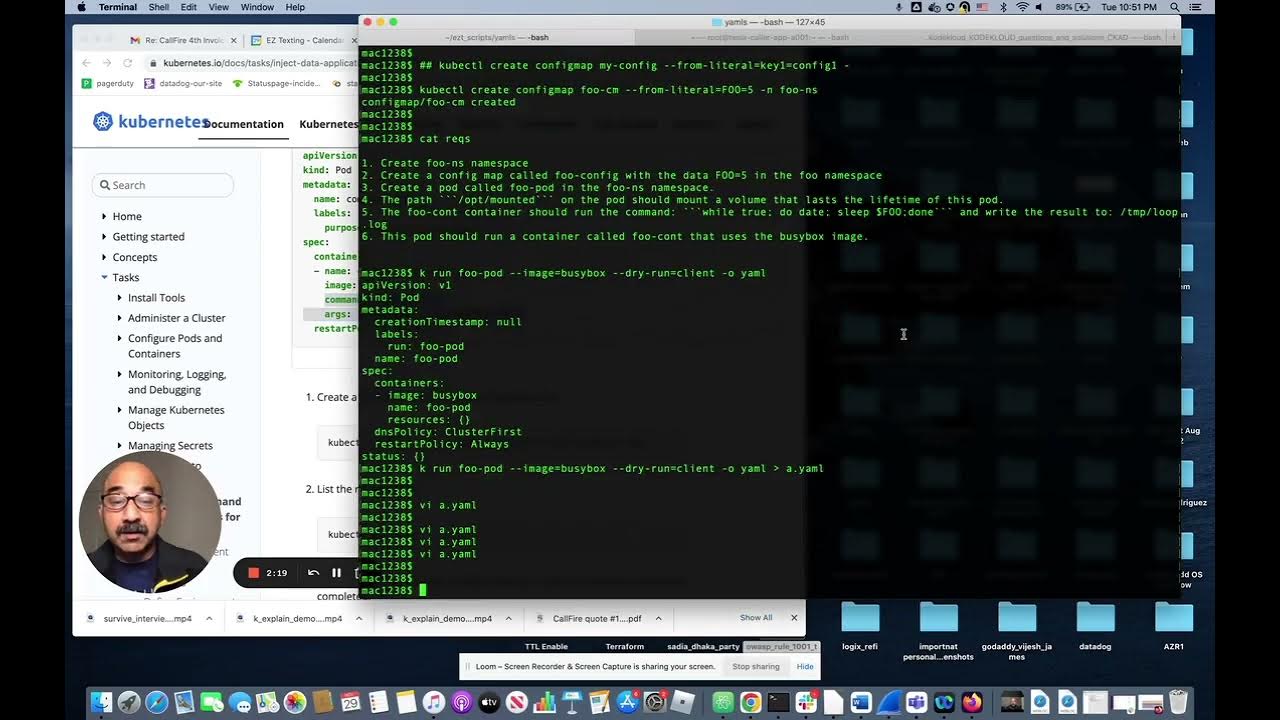
Task: Go back in the Chrome browser
Action: point(86,63)
